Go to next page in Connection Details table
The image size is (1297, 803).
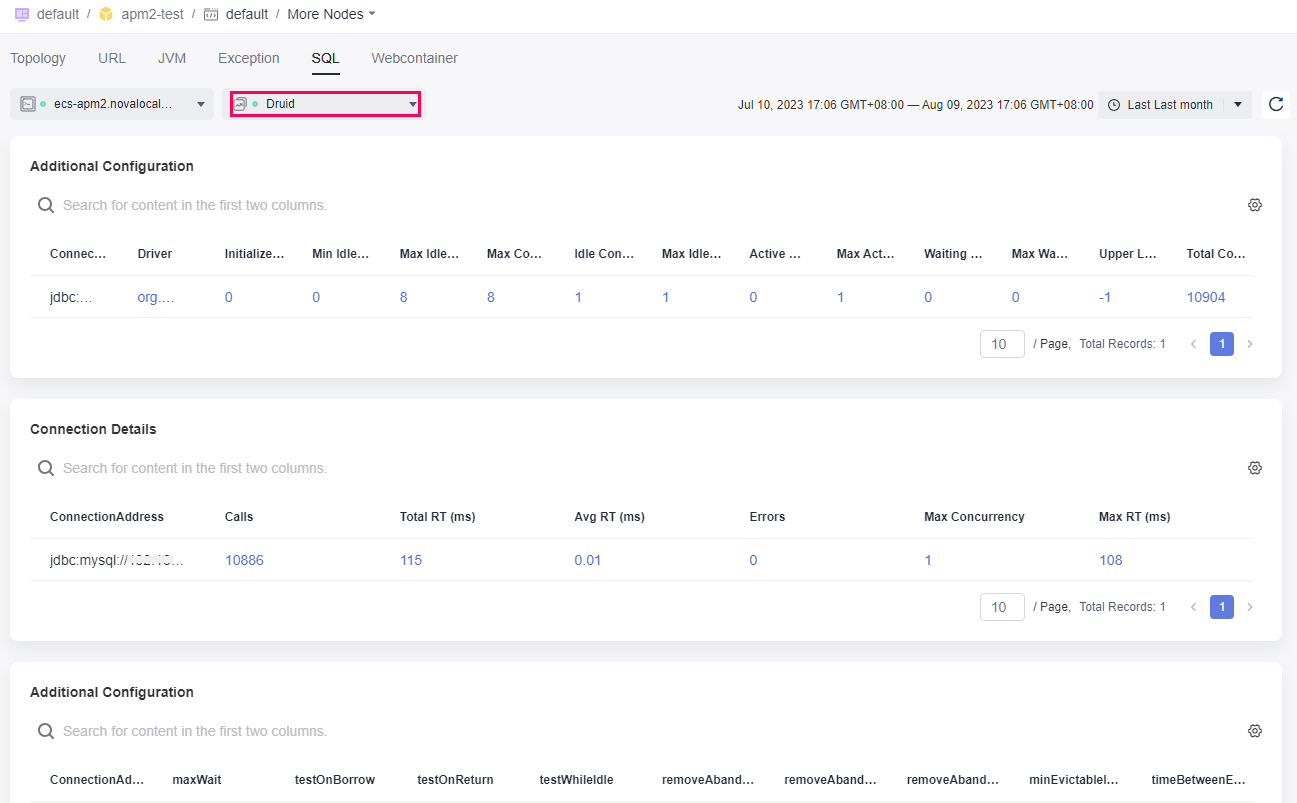coord(1250,607)
